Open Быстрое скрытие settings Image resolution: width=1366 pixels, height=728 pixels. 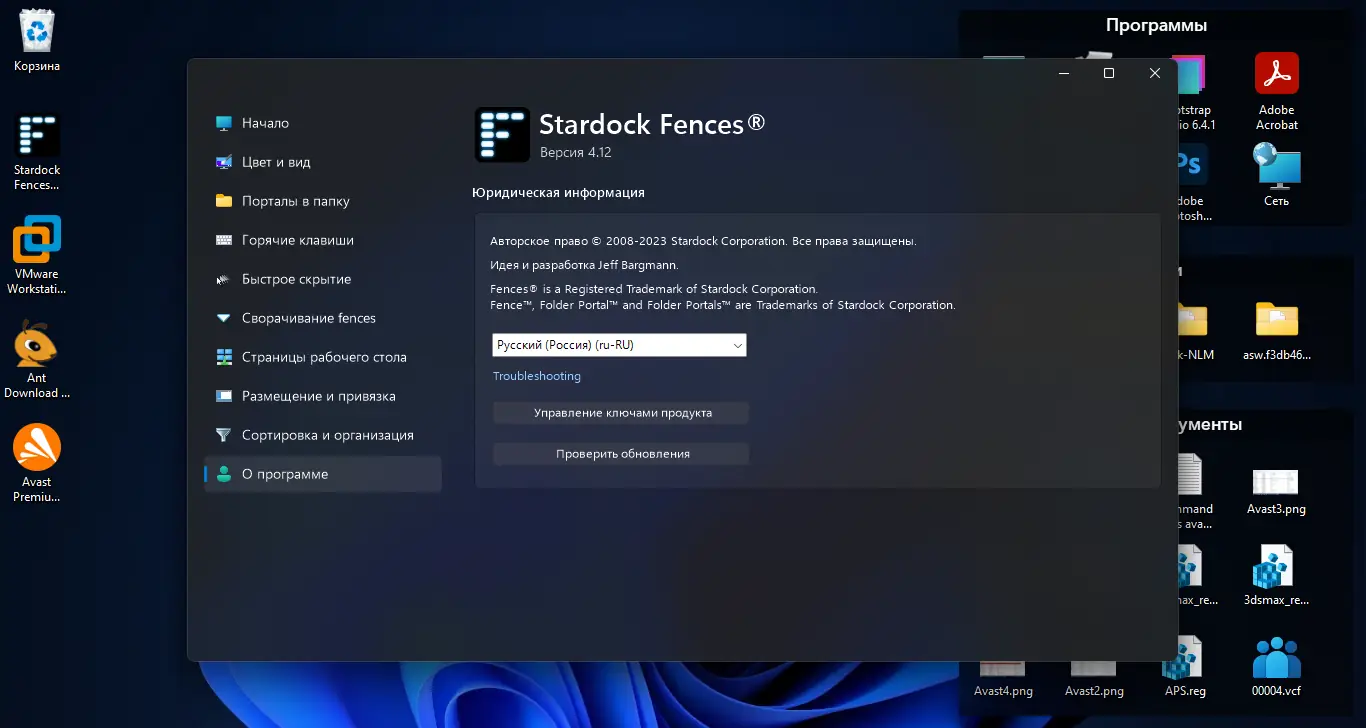[x=322, y=279]
